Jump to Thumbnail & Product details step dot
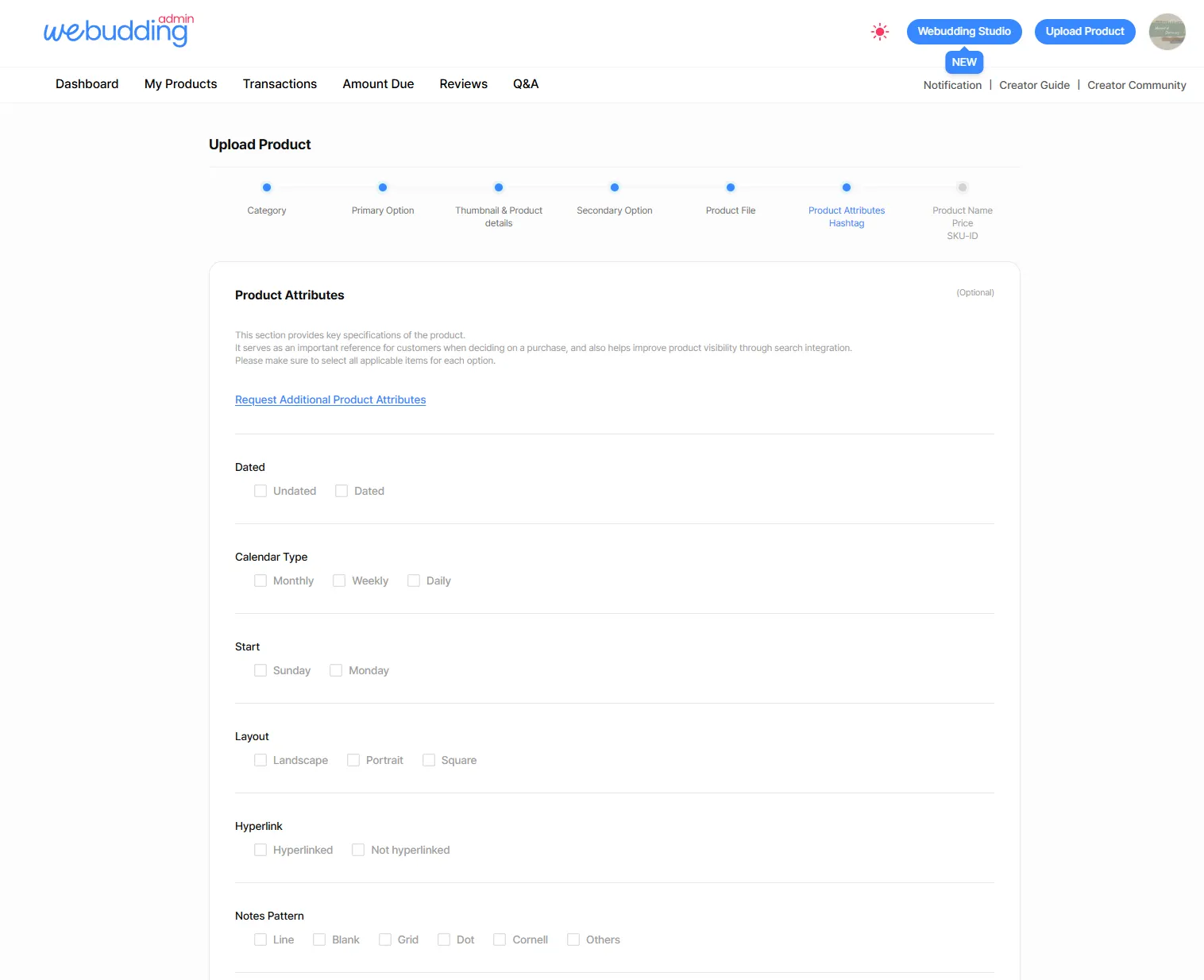 point(499,187)
